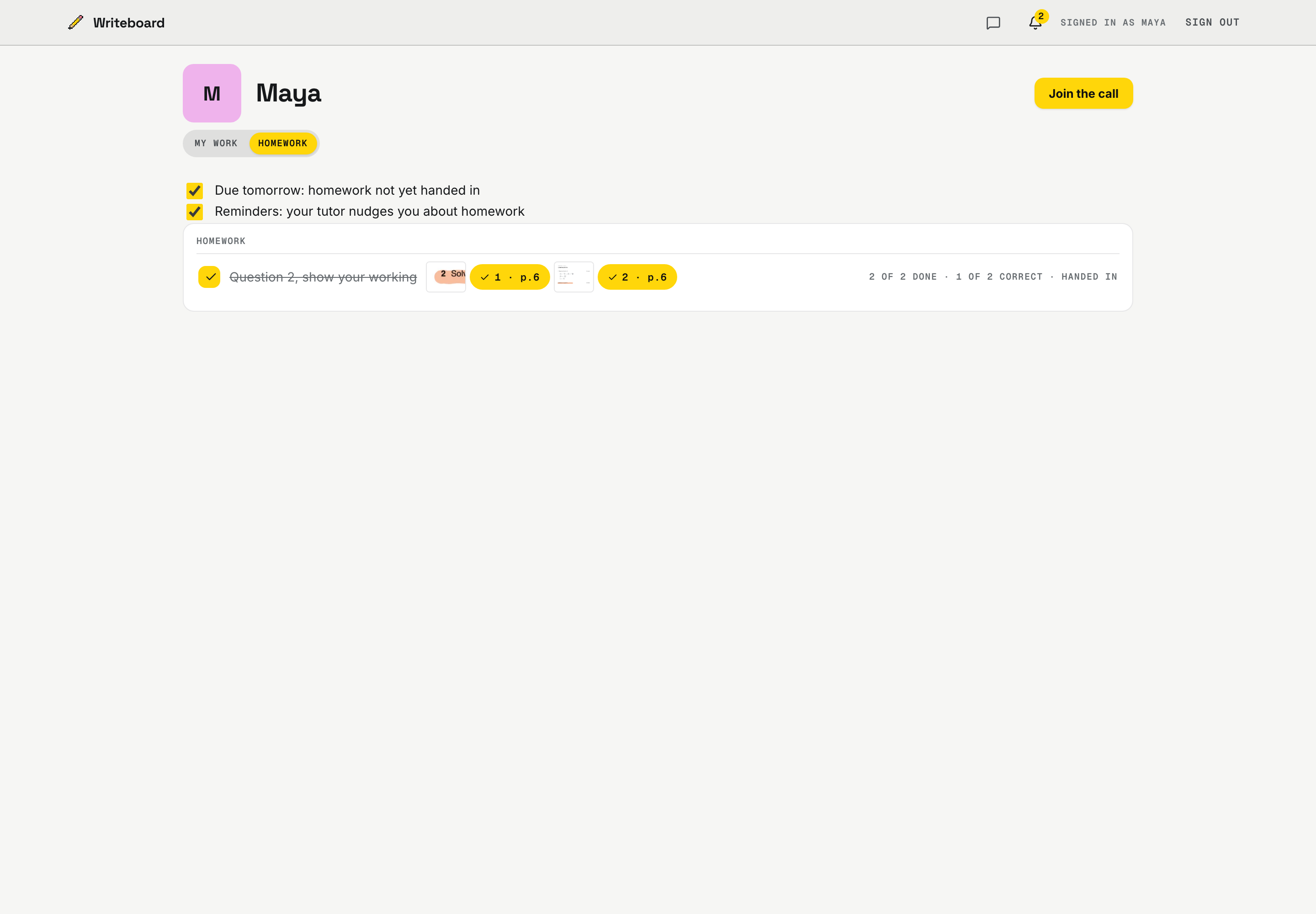Toggle the Due tomorrow filter checkbox
Image resolution: width=1316 pixels, height=914 pixels.
(195, 191)
